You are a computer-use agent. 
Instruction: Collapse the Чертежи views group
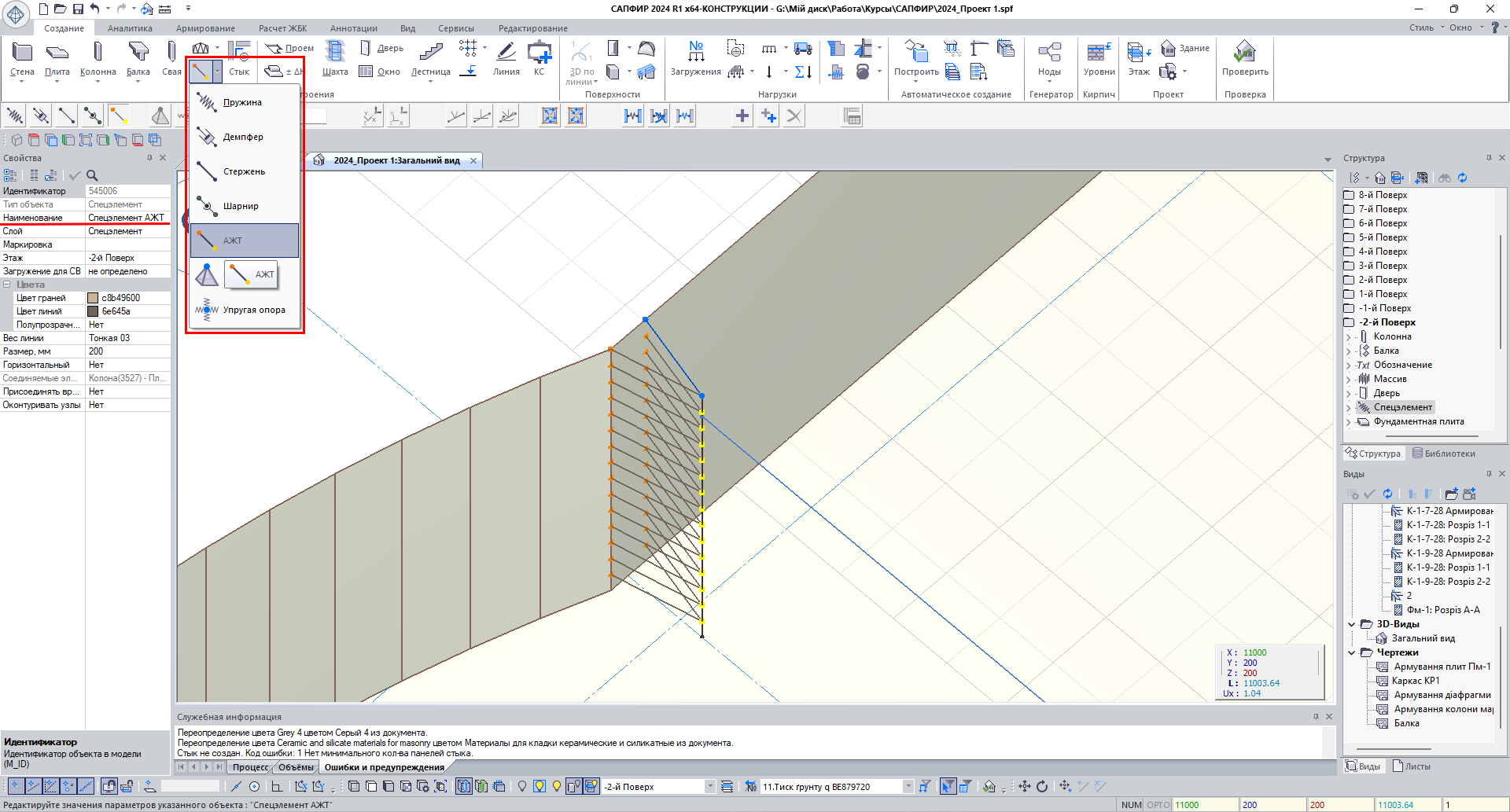pyautogui.click(x=1352, y=652)
